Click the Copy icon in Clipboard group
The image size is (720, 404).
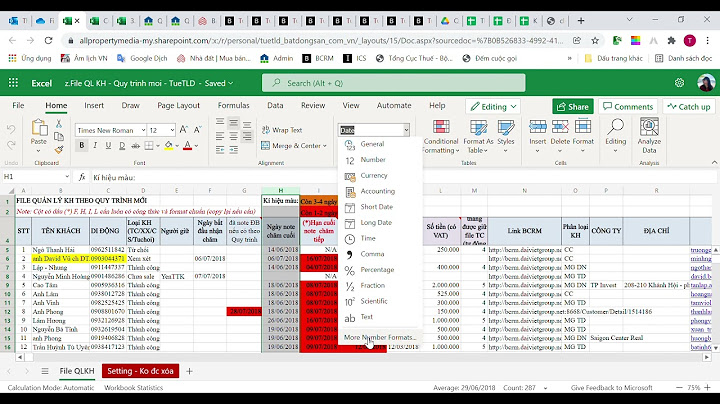(x=59, y=137)
